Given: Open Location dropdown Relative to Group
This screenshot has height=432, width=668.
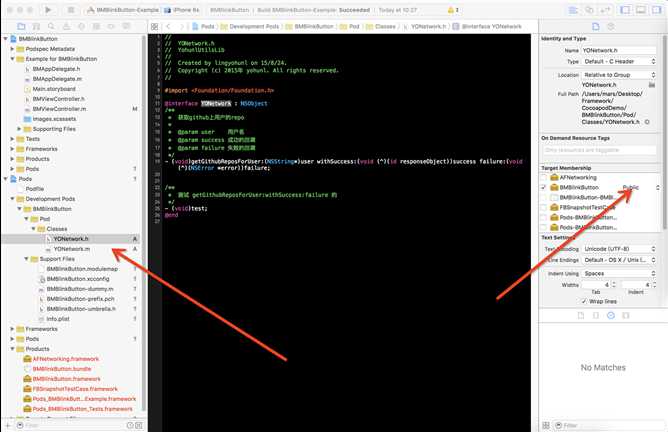Looking at the screenshot, I should click(619, 75).
